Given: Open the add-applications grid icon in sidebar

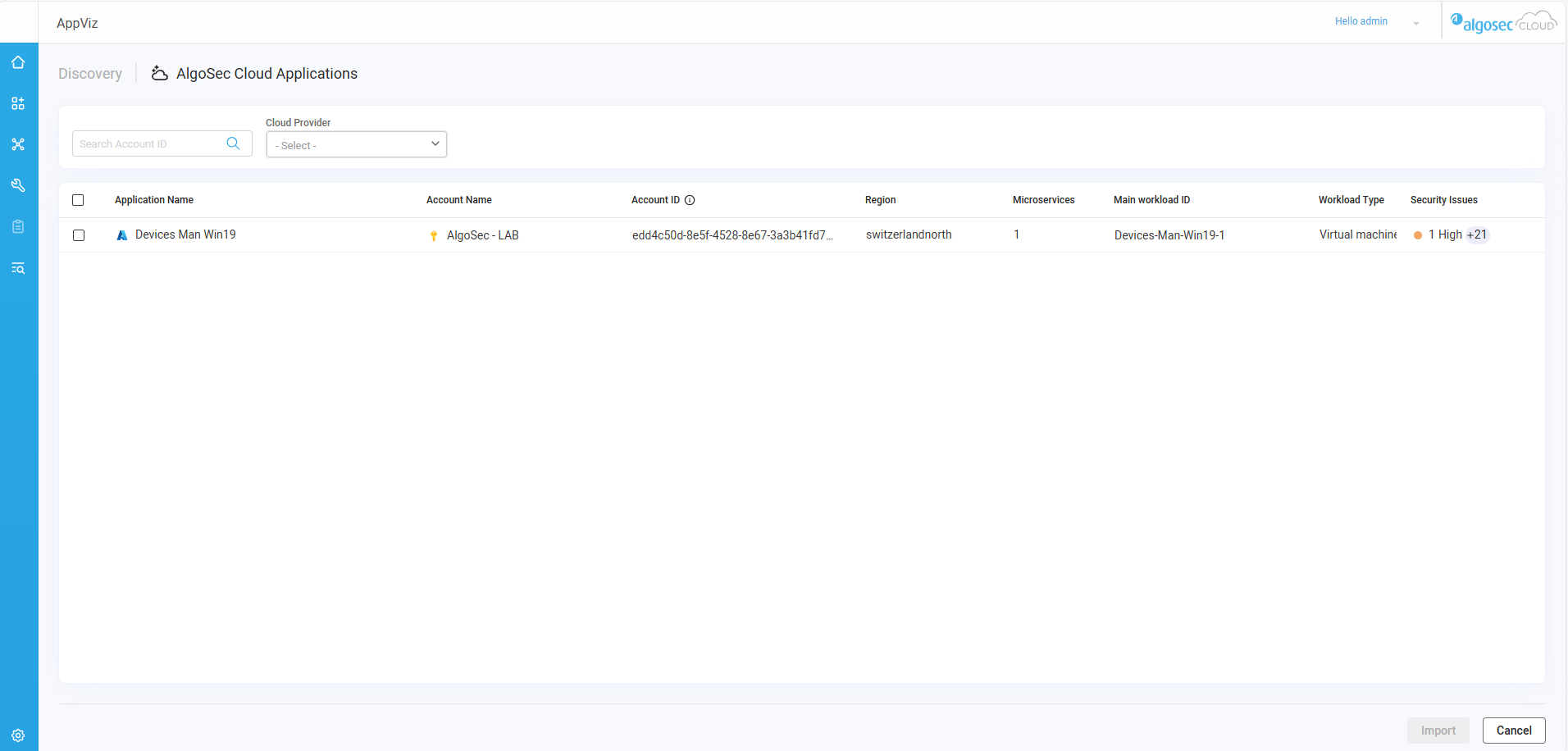Looking at the screenshot, I should (18, 103).
